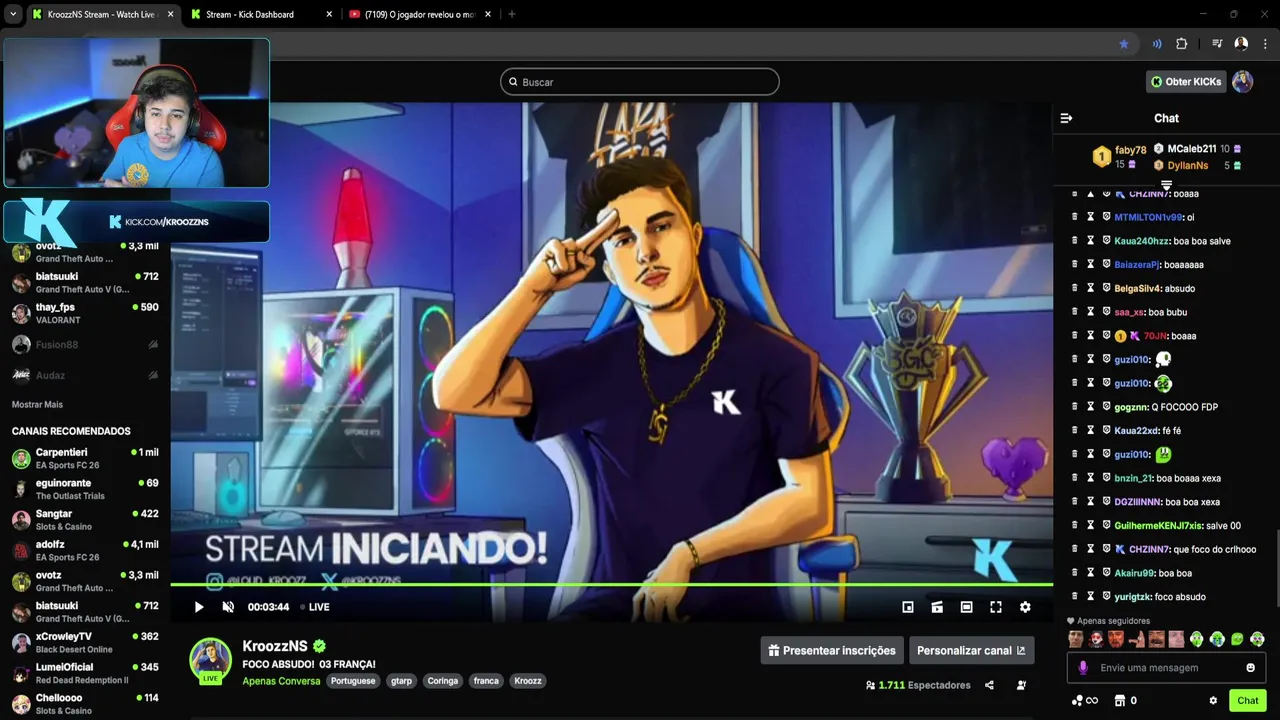Open browser profile icon in toolbar

1241,44
